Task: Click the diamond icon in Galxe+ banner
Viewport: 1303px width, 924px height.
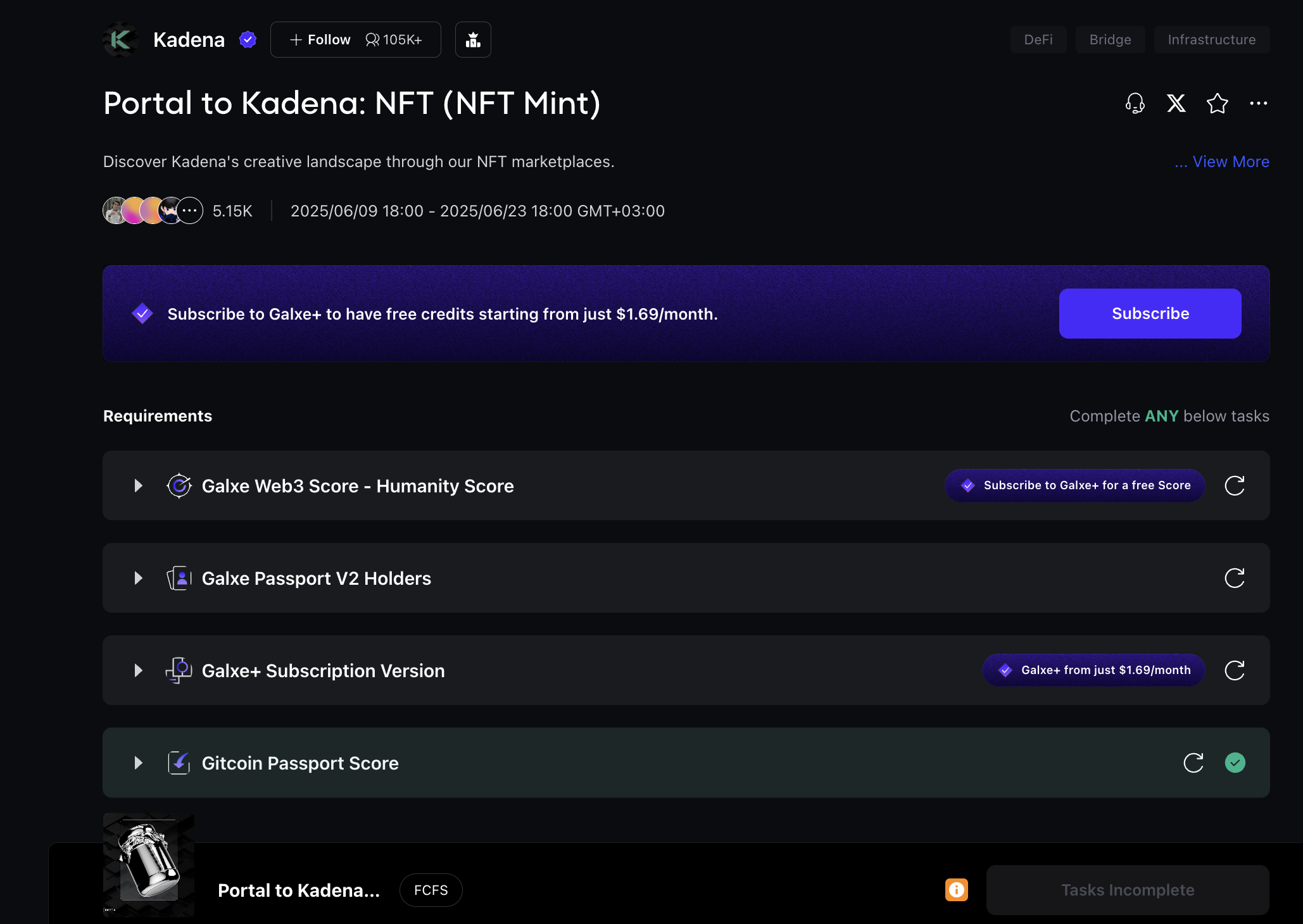Action: pyautogui.click(x=142, y=313)
